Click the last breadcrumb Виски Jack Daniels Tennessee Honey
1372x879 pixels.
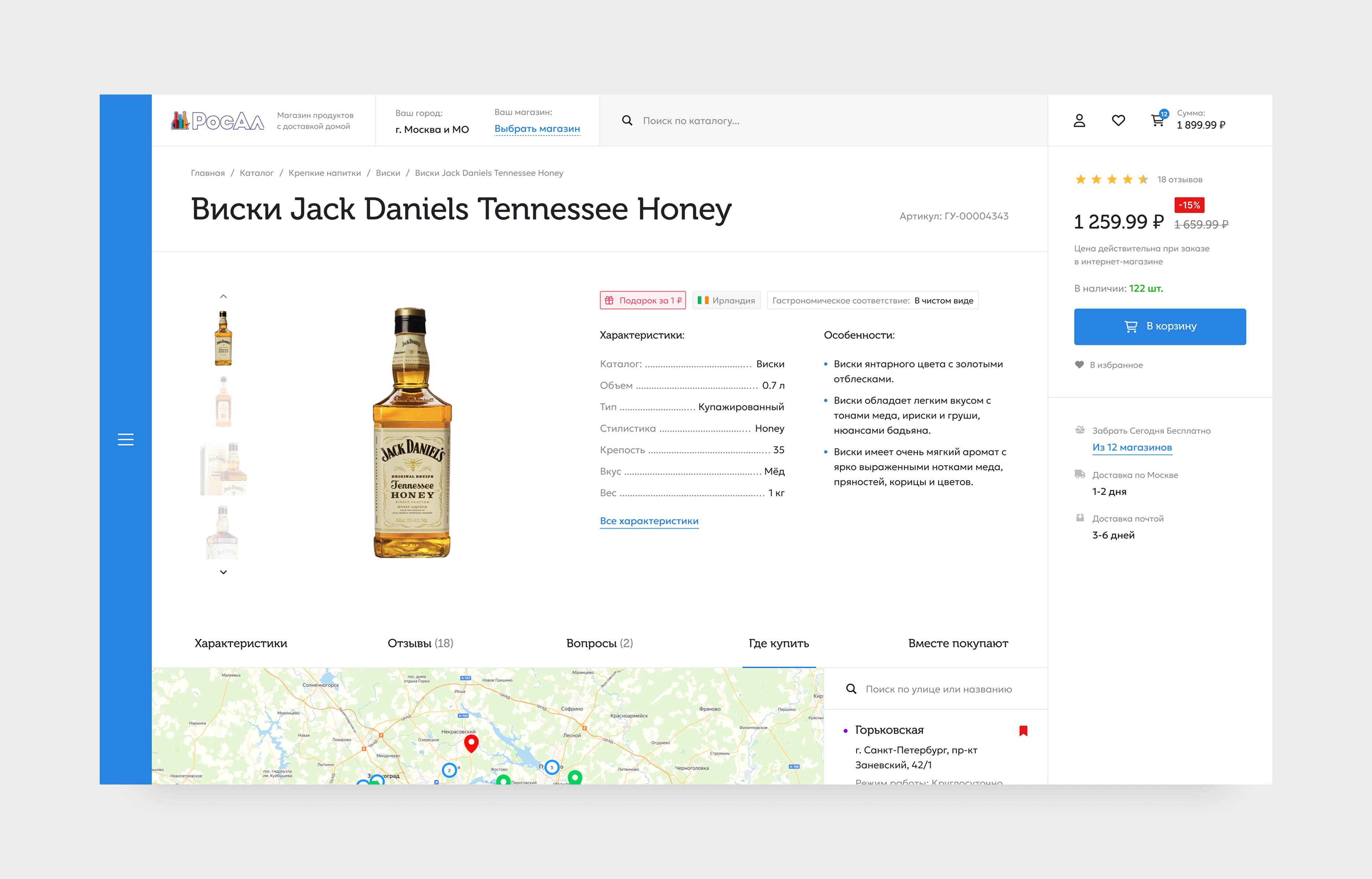[x=489, y=173]
